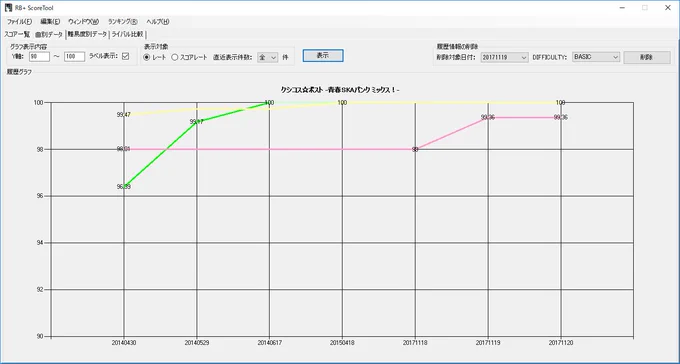The height and width of the screenshot is (364, 680).
Task: Open the 直近表示件数 dropdown showing 全
Action: coord(268,57)
